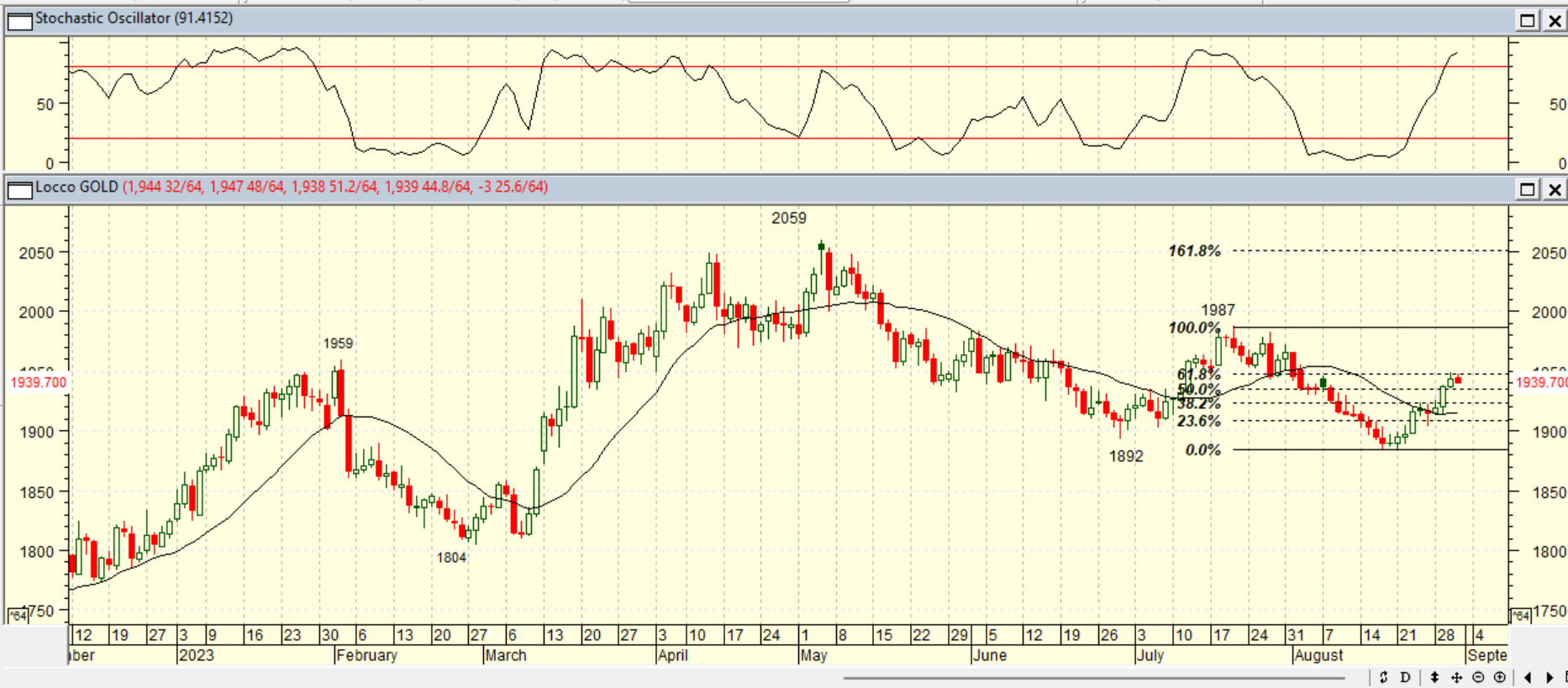Open the Stochastic Oscillator panel menu icon
The height and width of the screenshot is (688, 1568).
point(18,21)
